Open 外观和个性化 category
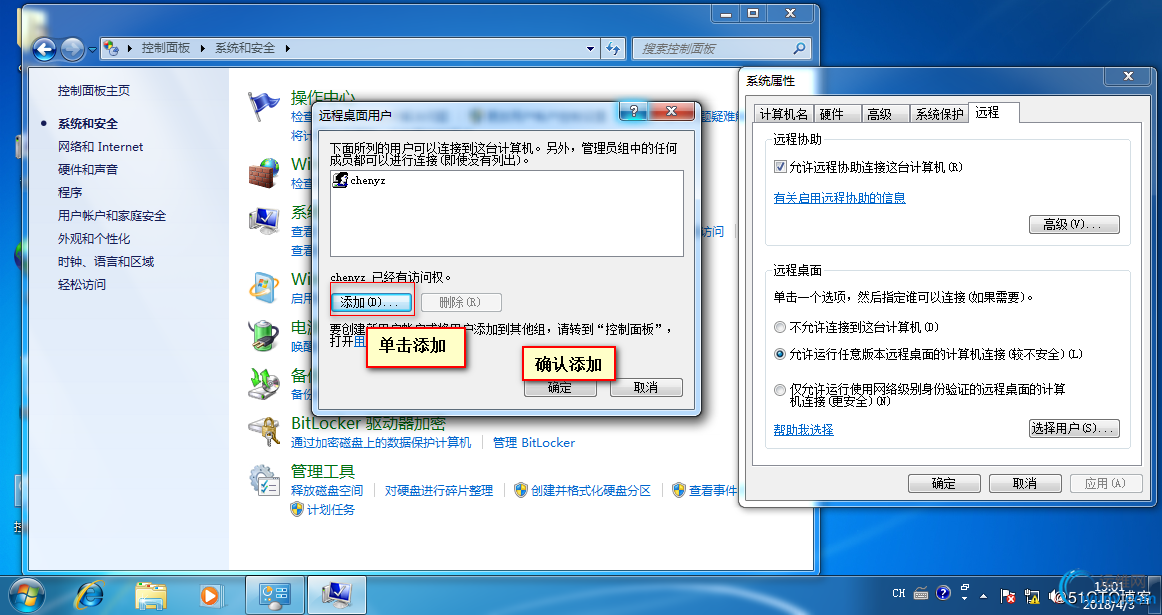 94,239
